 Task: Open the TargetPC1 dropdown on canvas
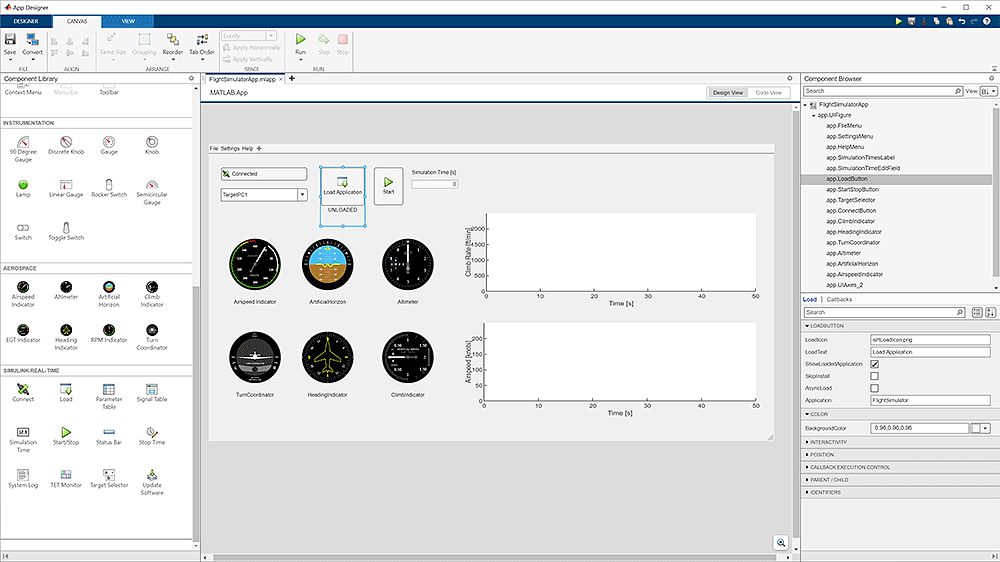[302, 195]
